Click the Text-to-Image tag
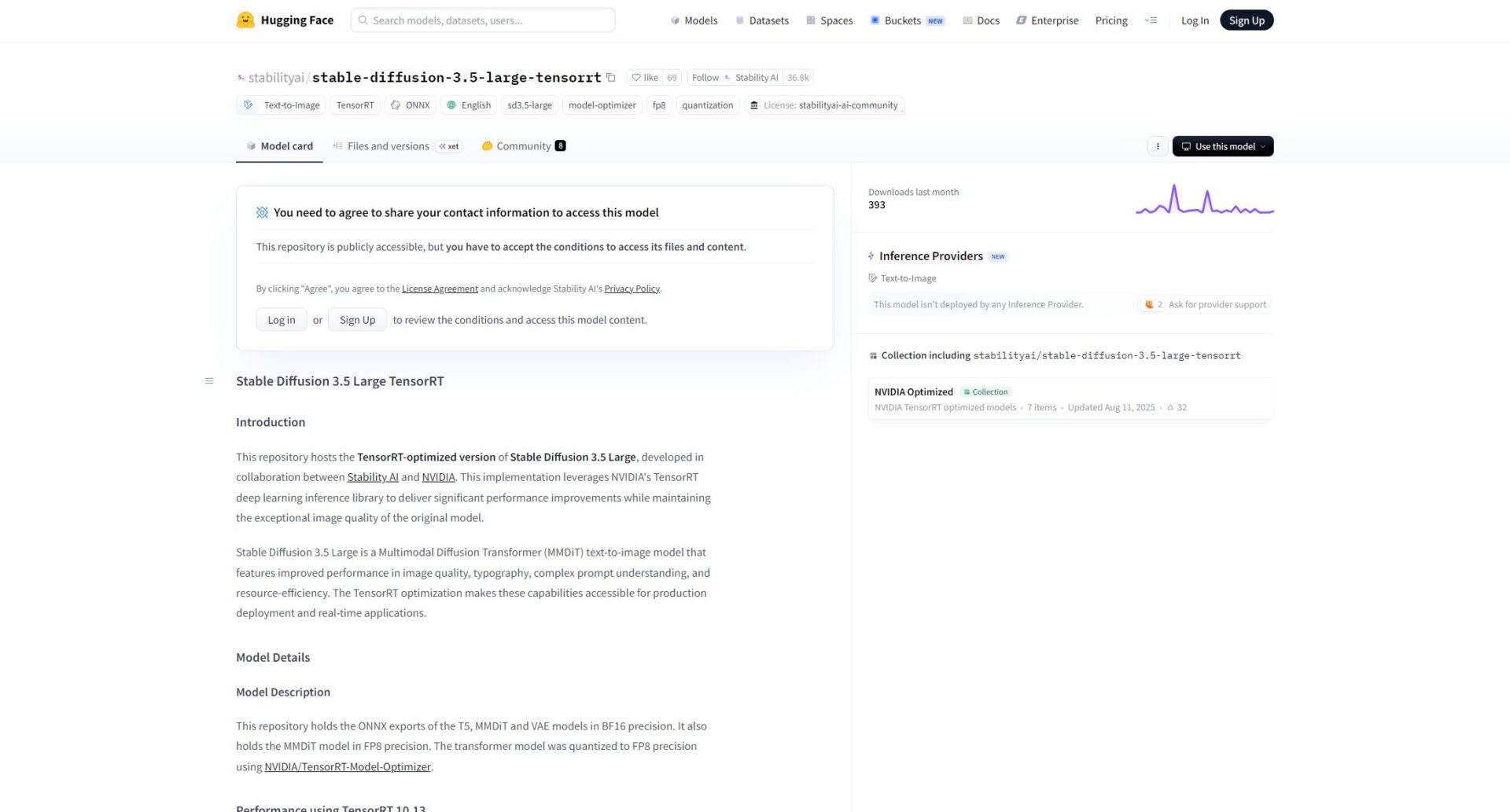1510x812 pixels. pyautogui.click(x=282, y=105)
